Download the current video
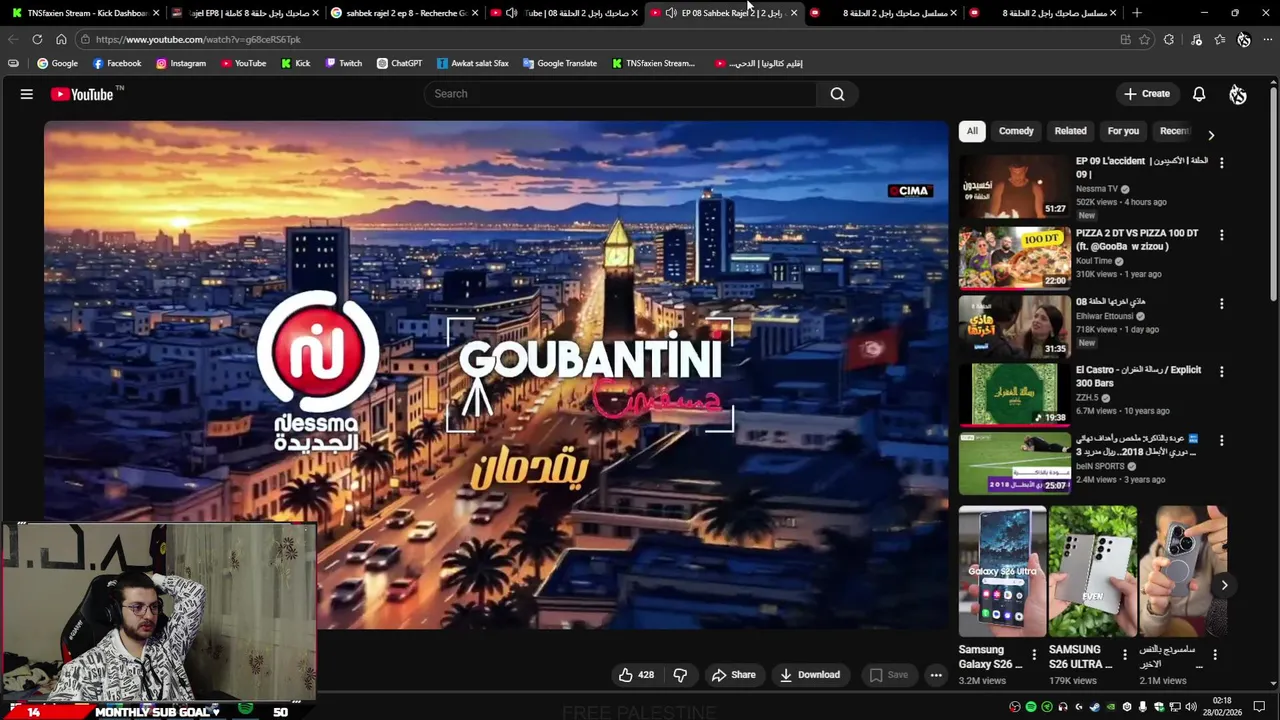 [809, 675]
